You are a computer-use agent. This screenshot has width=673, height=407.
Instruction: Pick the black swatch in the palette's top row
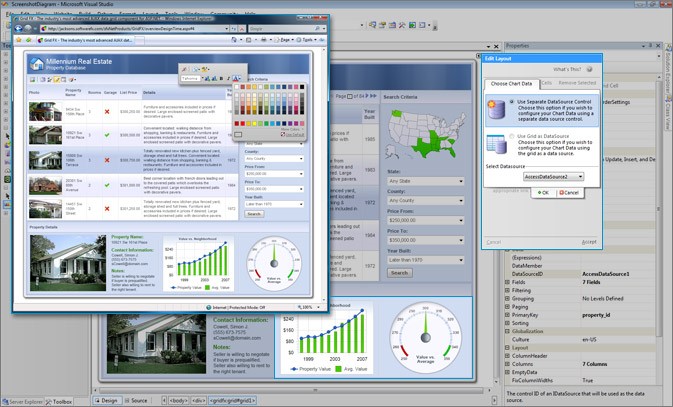302,87
